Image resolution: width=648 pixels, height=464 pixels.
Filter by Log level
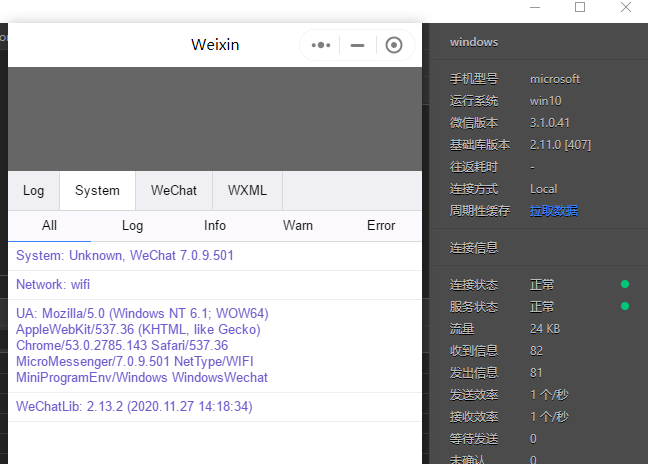pyautogui.click(x=132, y=226)
